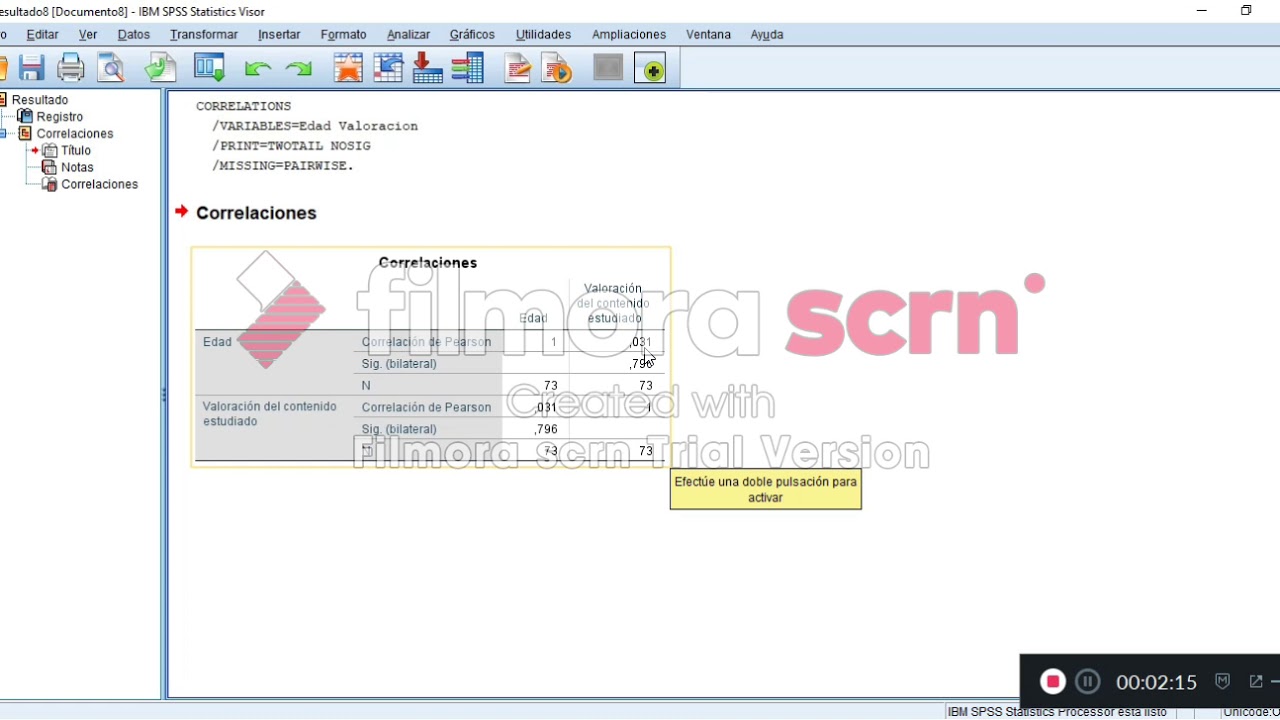
Task: Click the CORRELATIONS syntax log line
Action: (243, 106)
